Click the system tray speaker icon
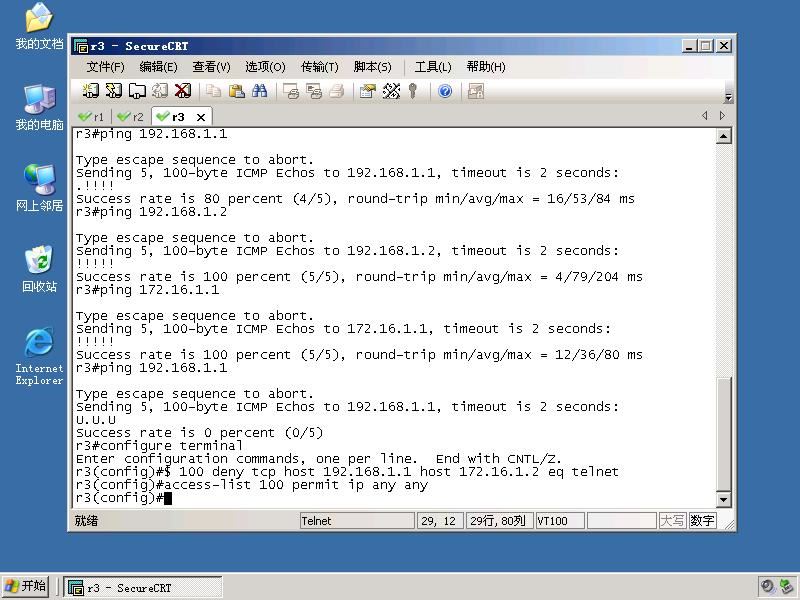The width and height of the screenshot is (800, 600). point(766,587)
